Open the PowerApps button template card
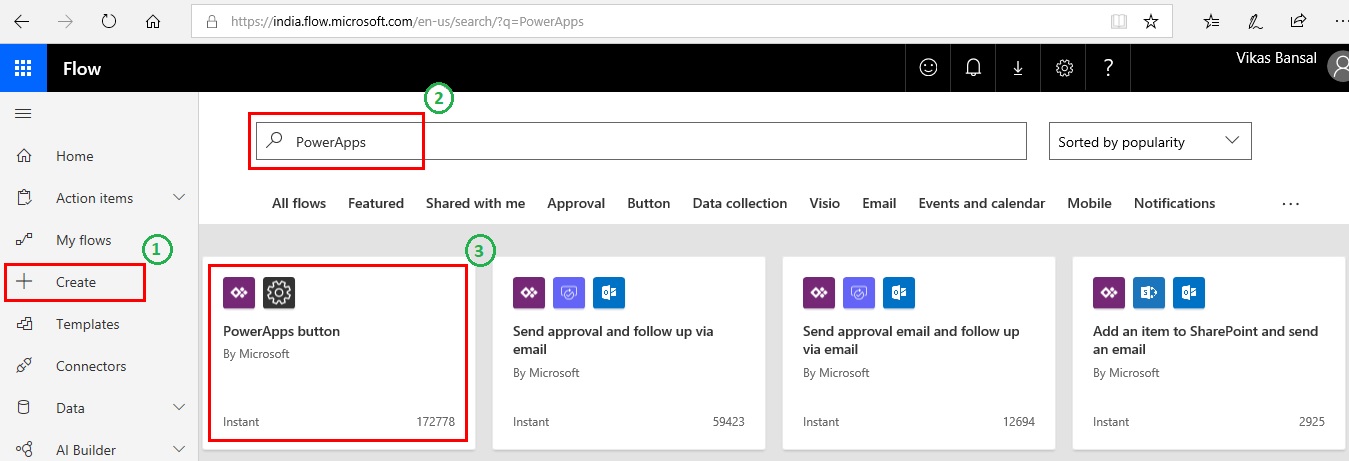 pos(338,353)
